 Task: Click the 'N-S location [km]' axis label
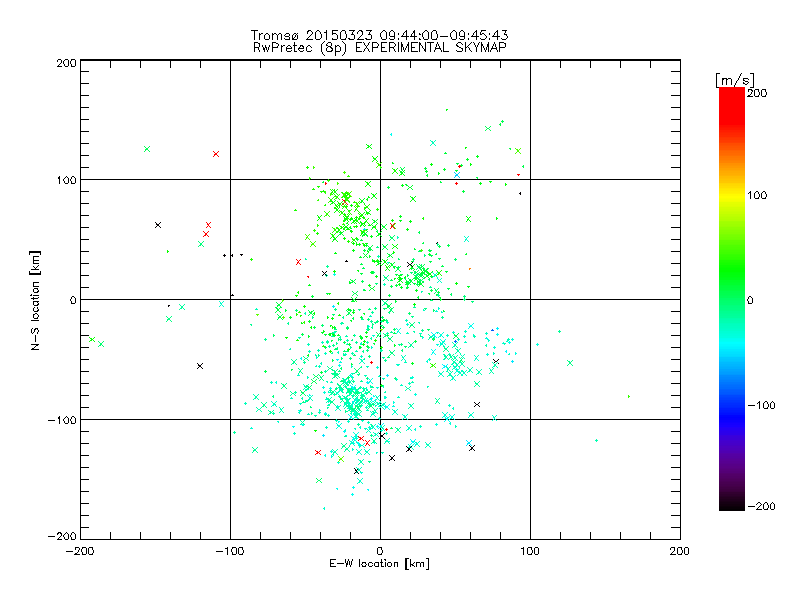coord(35,300)
